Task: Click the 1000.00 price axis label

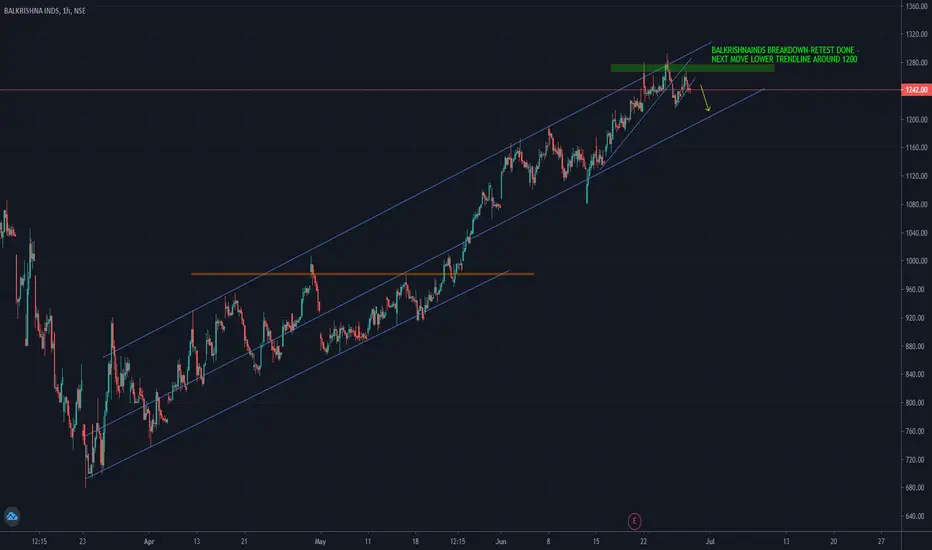Action: pos(917,261)
